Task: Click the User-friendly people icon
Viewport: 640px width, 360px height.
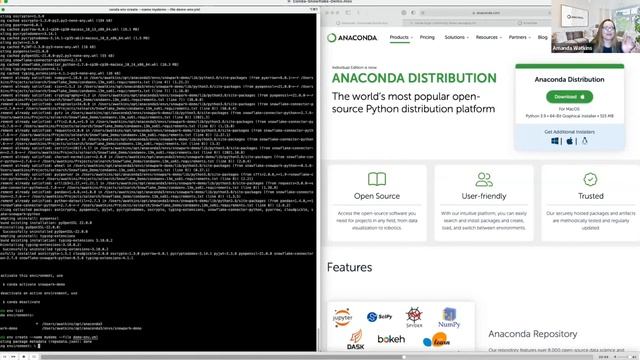Action: click(484, 179)
